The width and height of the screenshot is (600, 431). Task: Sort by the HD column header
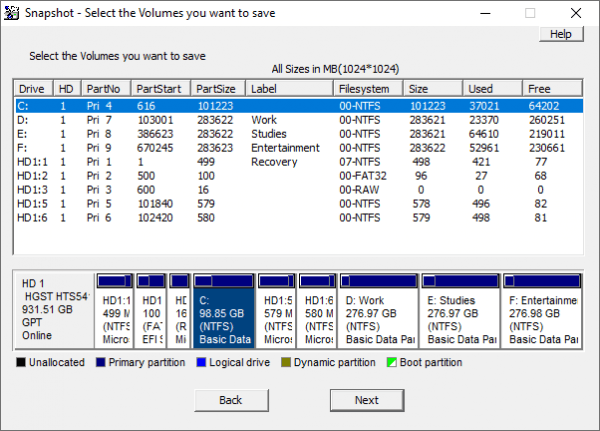click(67, 89)
